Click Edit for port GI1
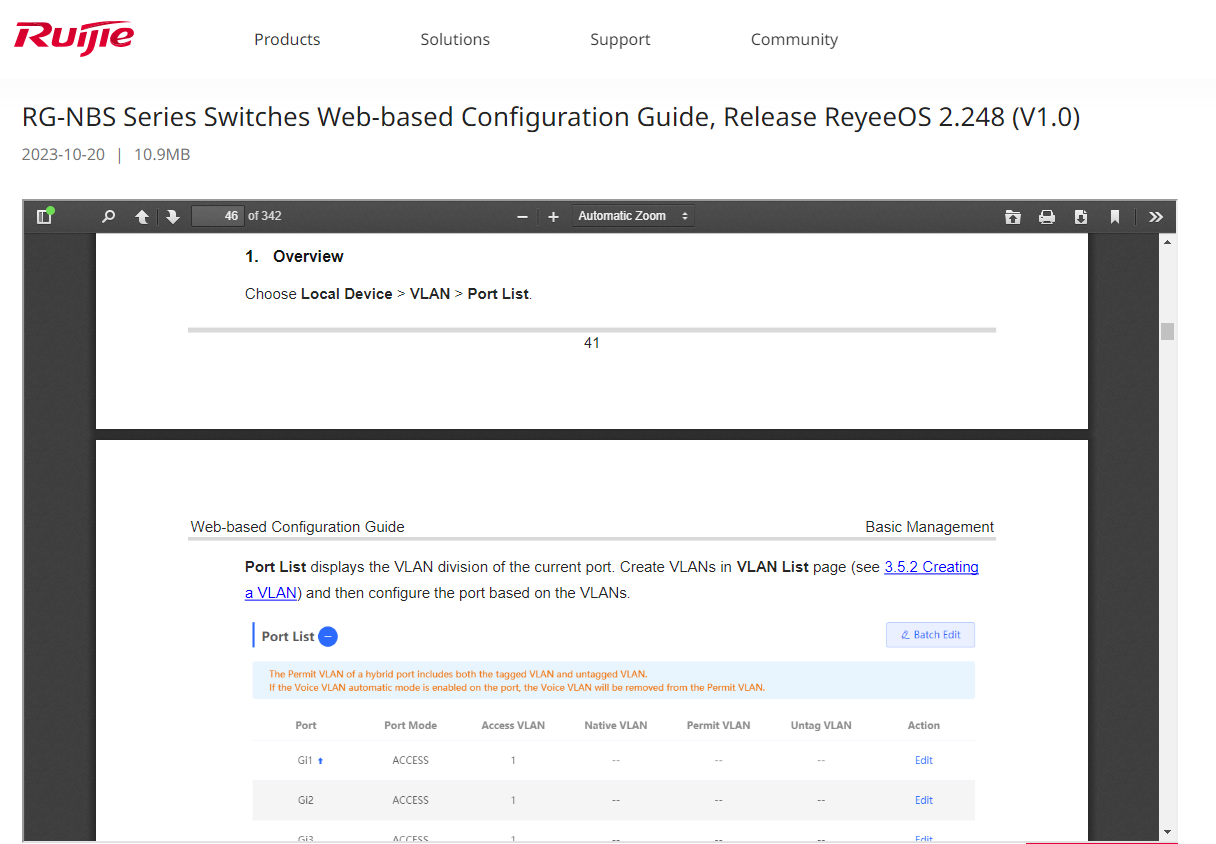 click(x=923, y=760)
